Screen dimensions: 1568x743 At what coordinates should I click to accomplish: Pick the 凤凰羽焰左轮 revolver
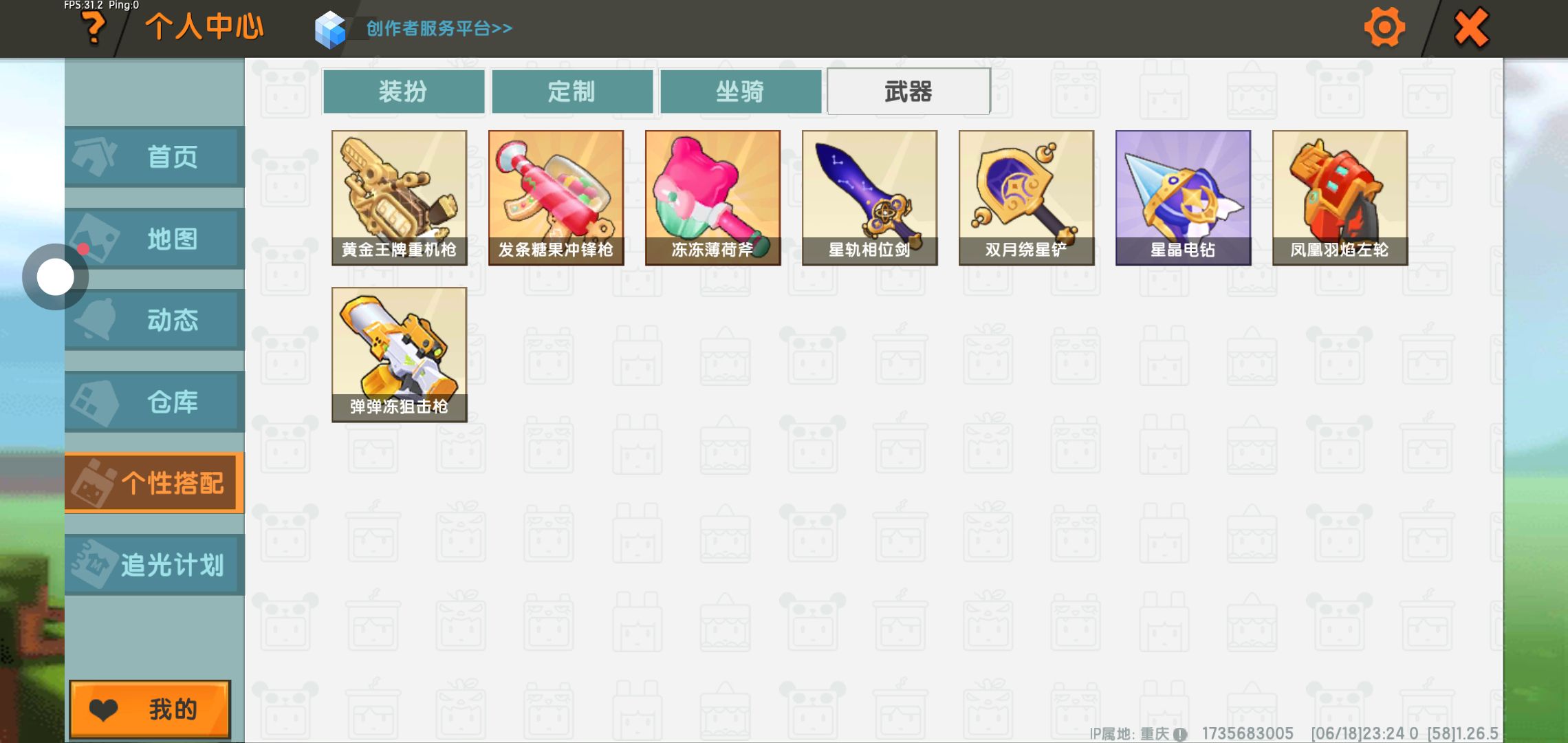click(x=1340, y=198)
